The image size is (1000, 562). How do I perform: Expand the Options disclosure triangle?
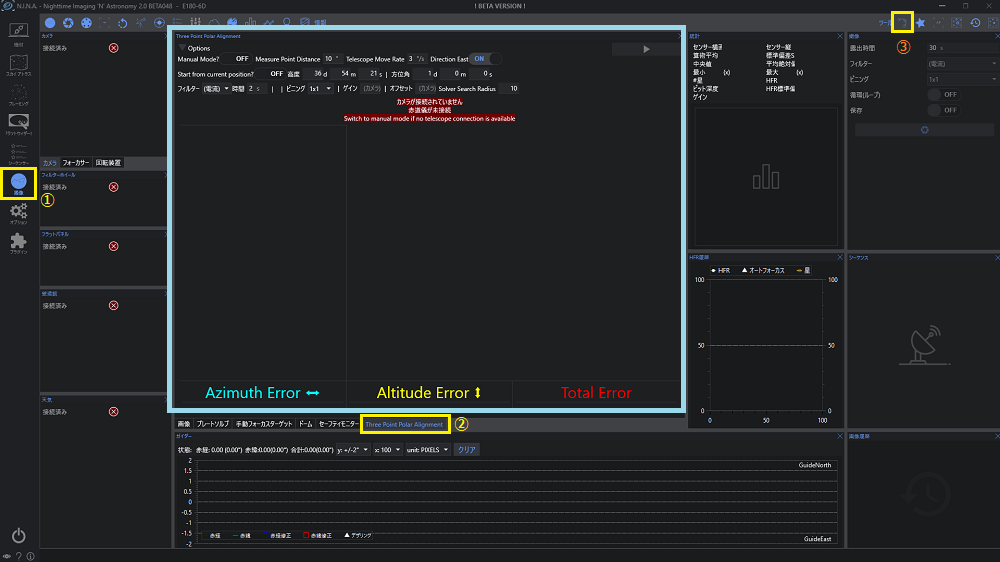coord(182,48)
